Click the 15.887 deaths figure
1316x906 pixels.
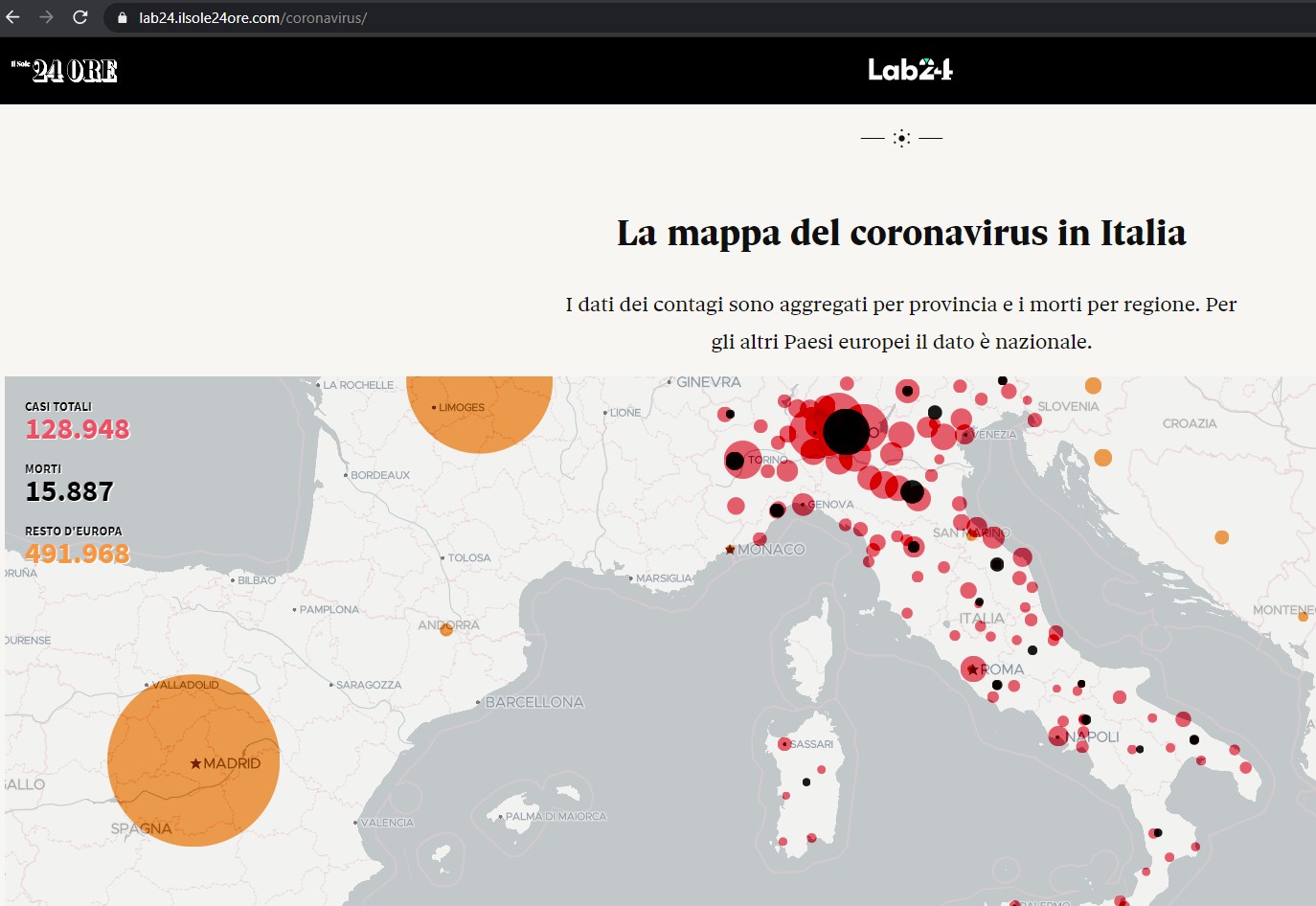(69, 491)
